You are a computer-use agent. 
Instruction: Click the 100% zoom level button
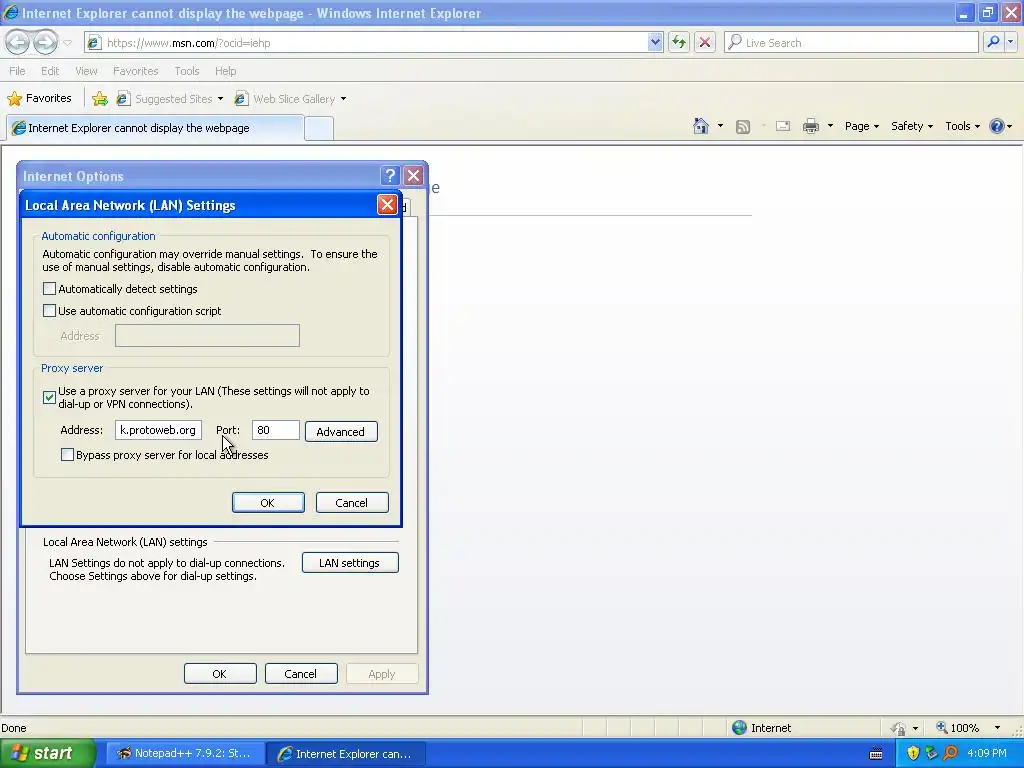[957, 728]
